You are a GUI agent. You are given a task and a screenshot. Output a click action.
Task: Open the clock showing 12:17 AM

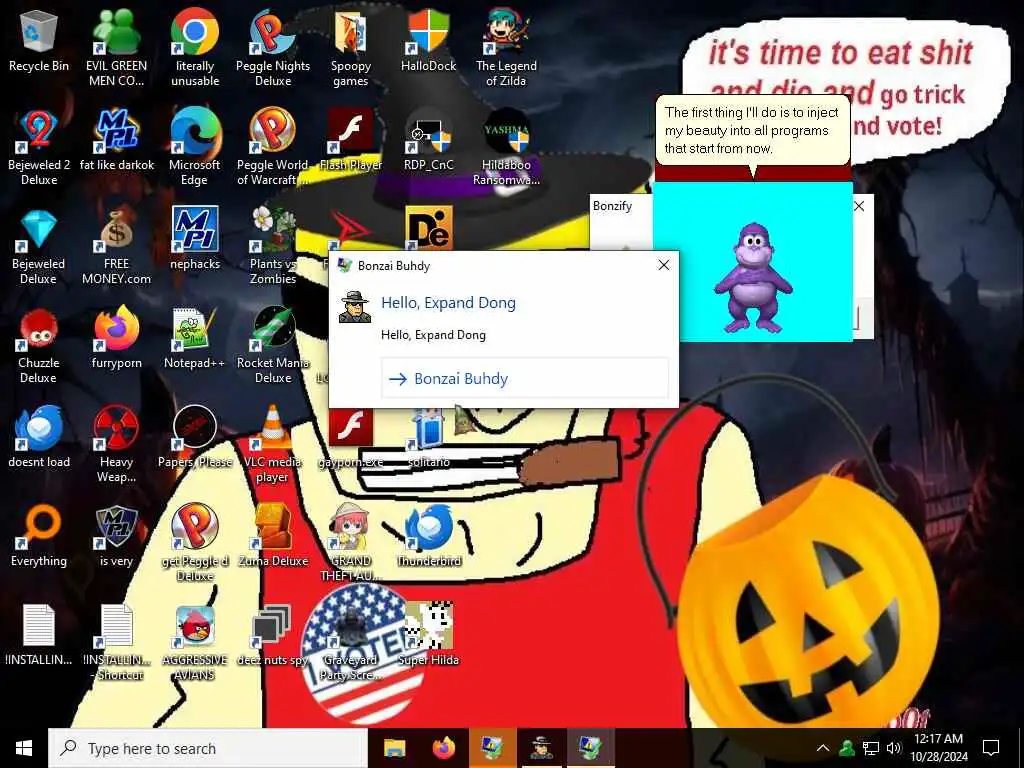[938, 748]
